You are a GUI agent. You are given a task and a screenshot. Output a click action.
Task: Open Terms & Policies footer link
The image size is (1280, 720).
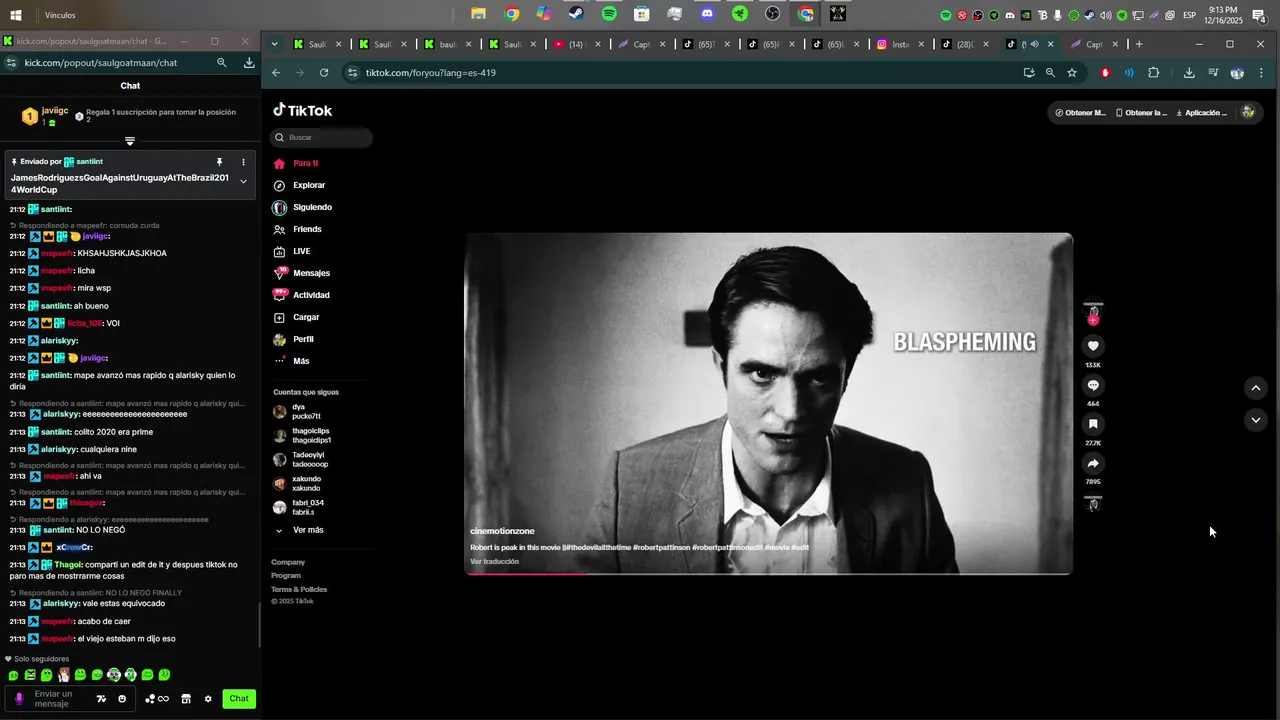point(299,589)
